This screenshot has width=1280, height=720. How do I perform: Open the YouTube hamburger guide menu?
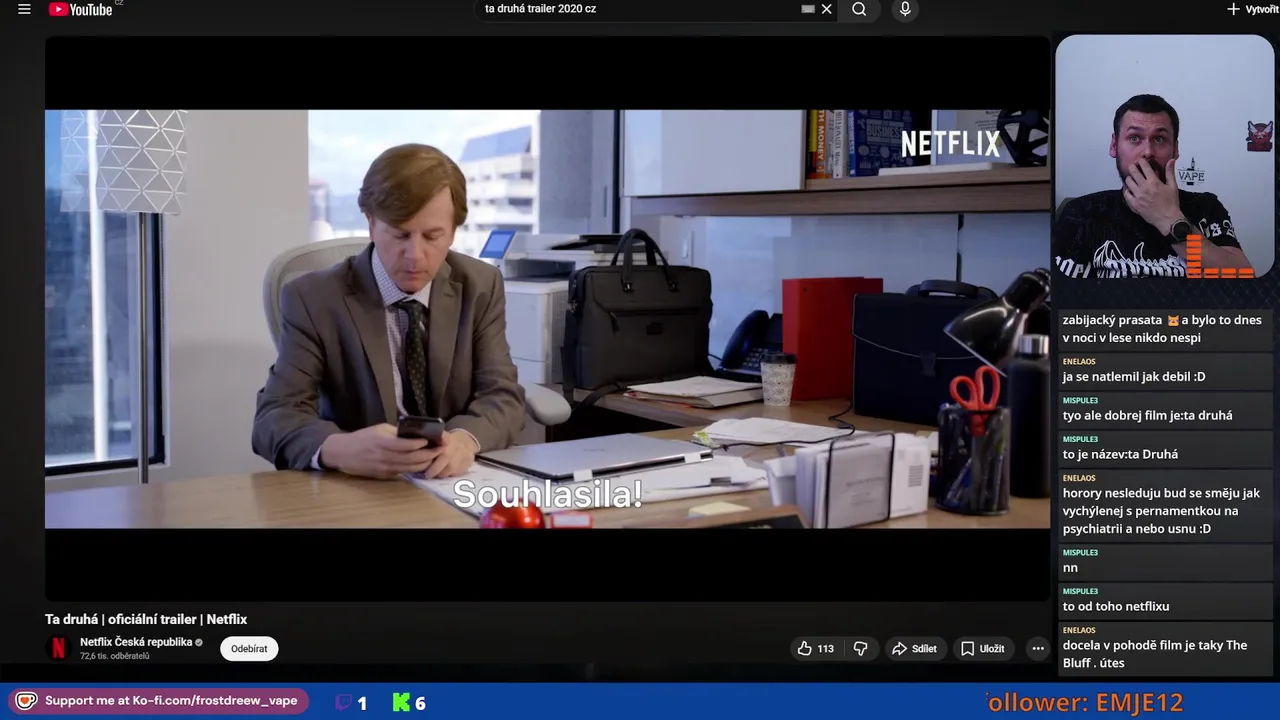(24, 9)
